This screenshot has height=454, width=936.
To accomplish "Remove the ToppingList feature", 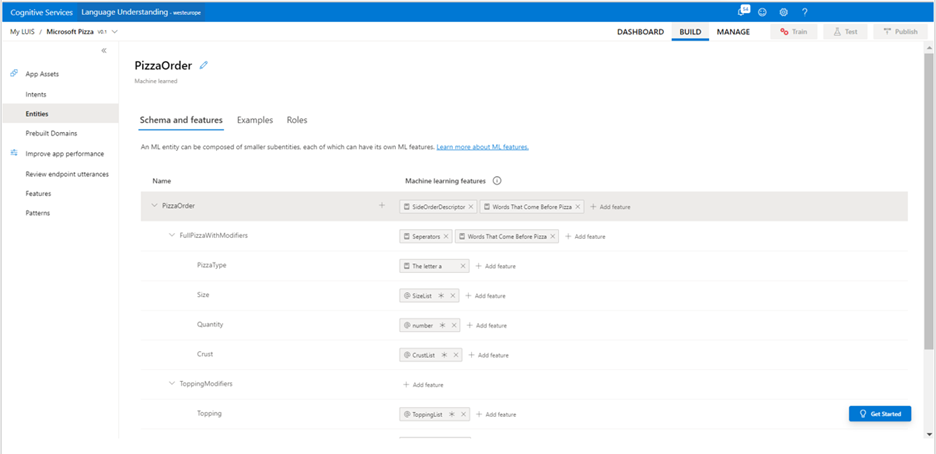I will coord(463,415).
